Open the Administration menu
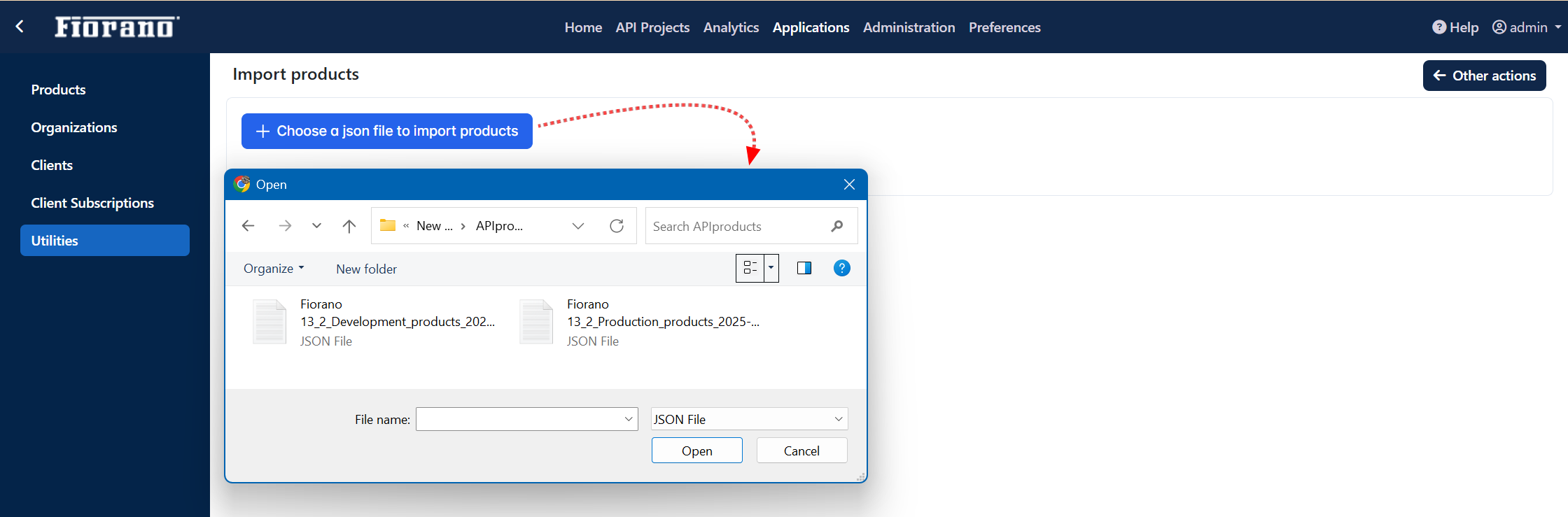Viewport: 1568px width, 517px height. (909, 27)
